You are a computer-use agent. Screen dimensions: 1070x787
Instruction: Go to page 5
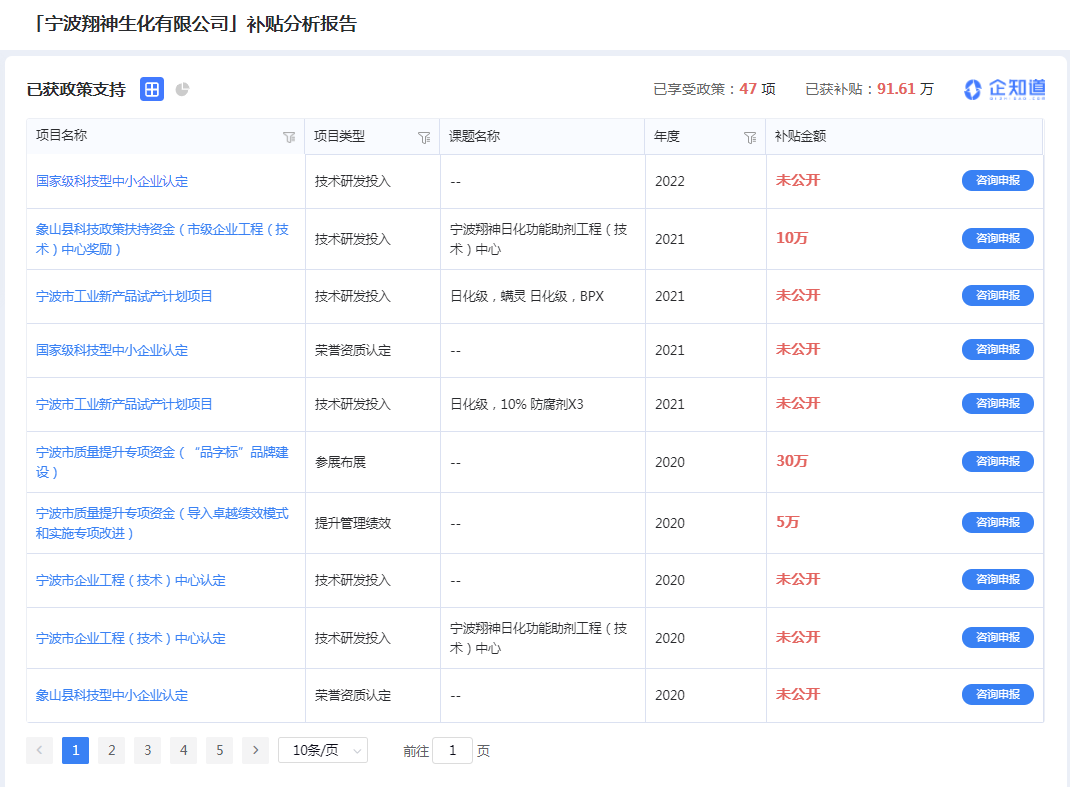coord(220,750)
